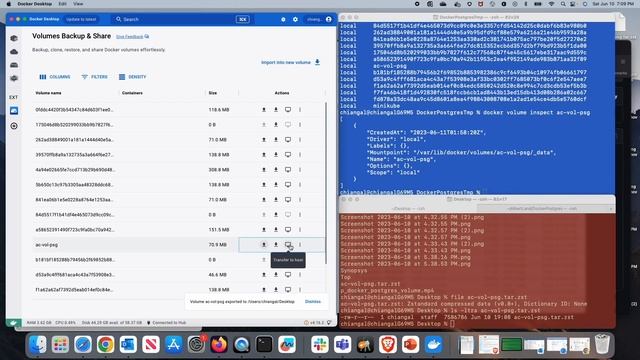Open Volumes section in Docker sidebar
The width and height of the screenshot is (640, 360).
pos(14,65)
